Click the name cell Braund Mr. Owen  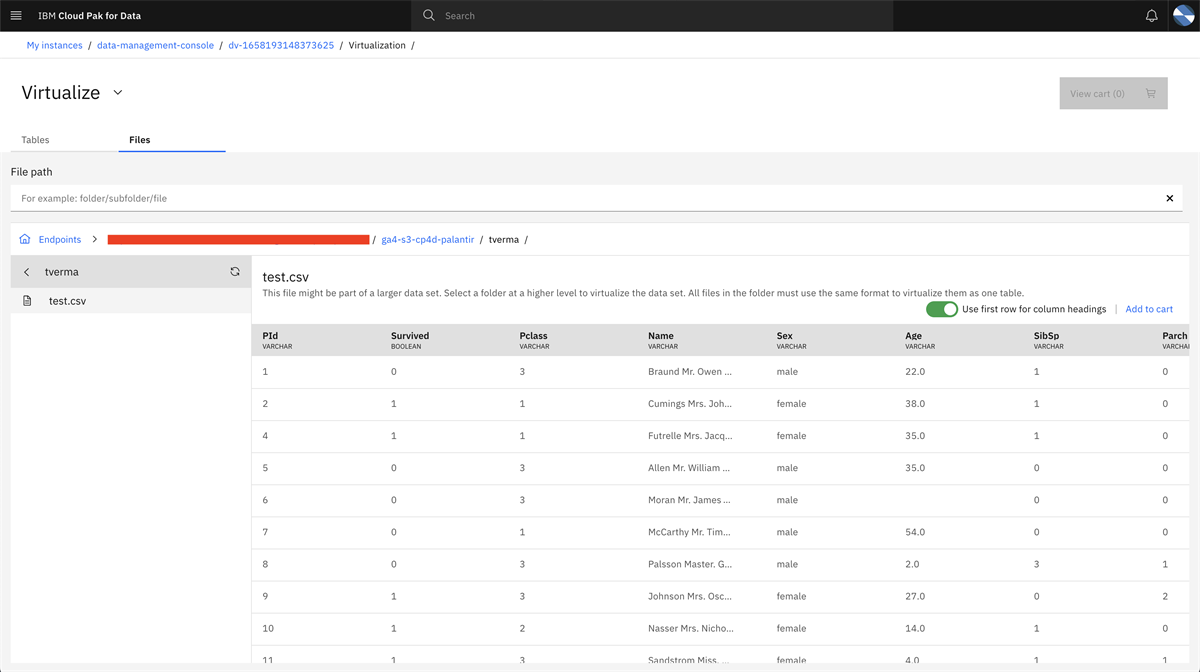(690, 372)
